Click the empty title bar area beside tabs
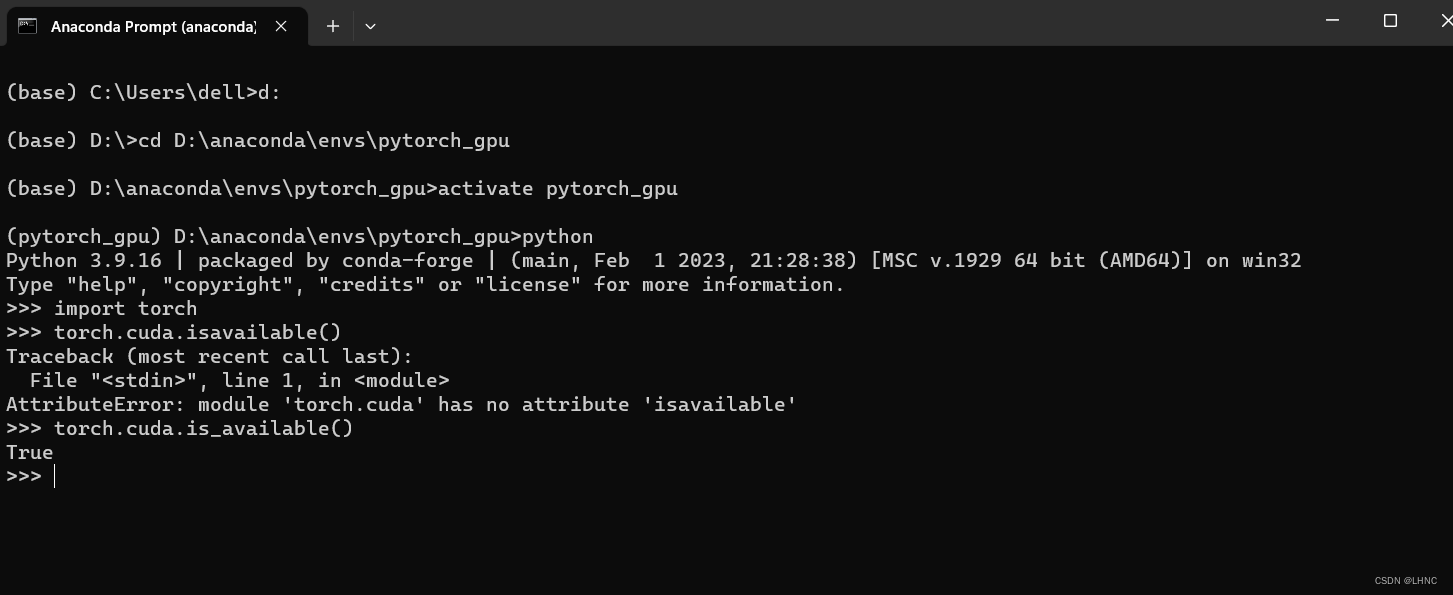Viewport: 1453px width, 595px height. tap(840, 22)
